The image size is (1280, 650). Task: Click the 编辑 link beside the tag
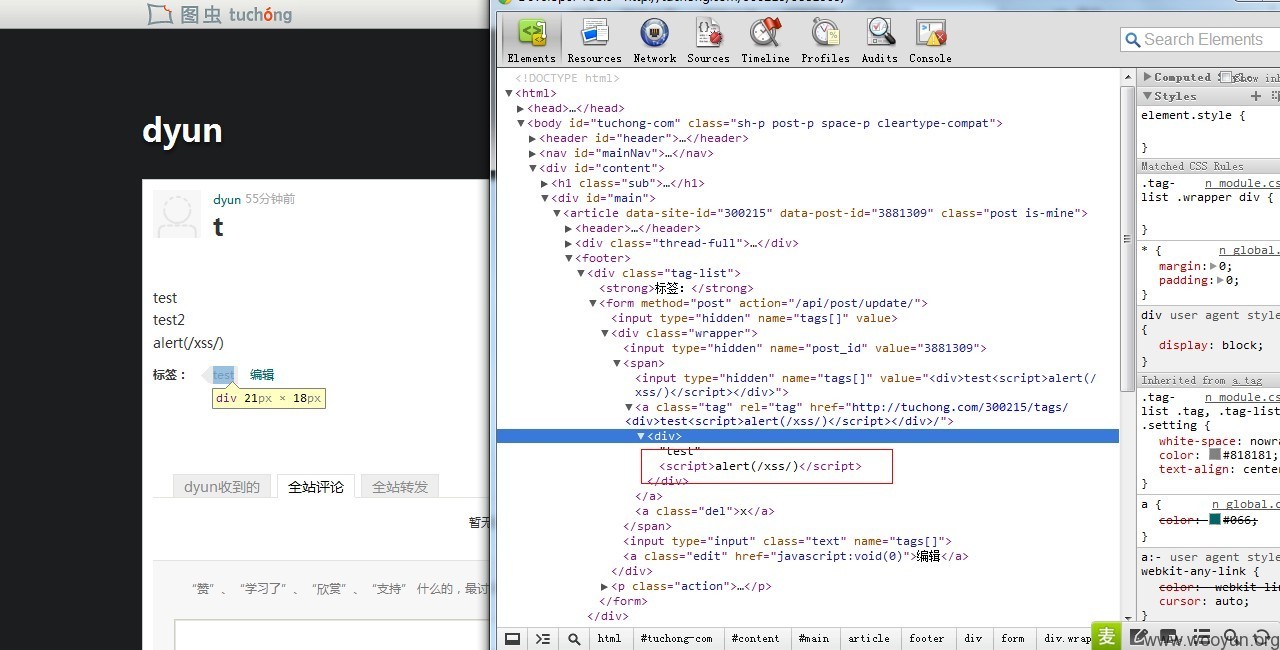coord(262,375)
